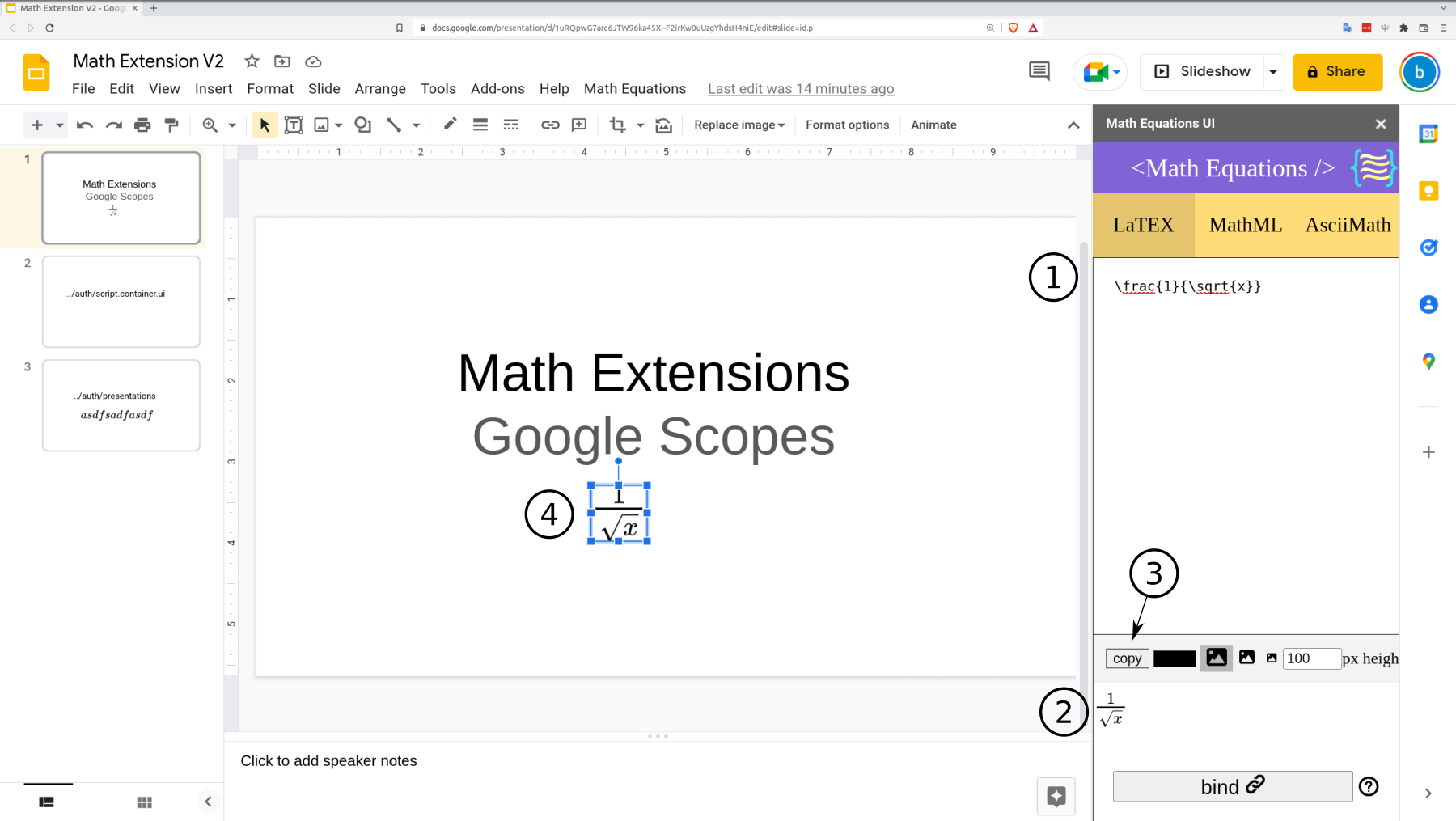This screenshot has width=1456, height=821.
Task: Expand new slide layout dropdown arrow
Action: (60, 125)
